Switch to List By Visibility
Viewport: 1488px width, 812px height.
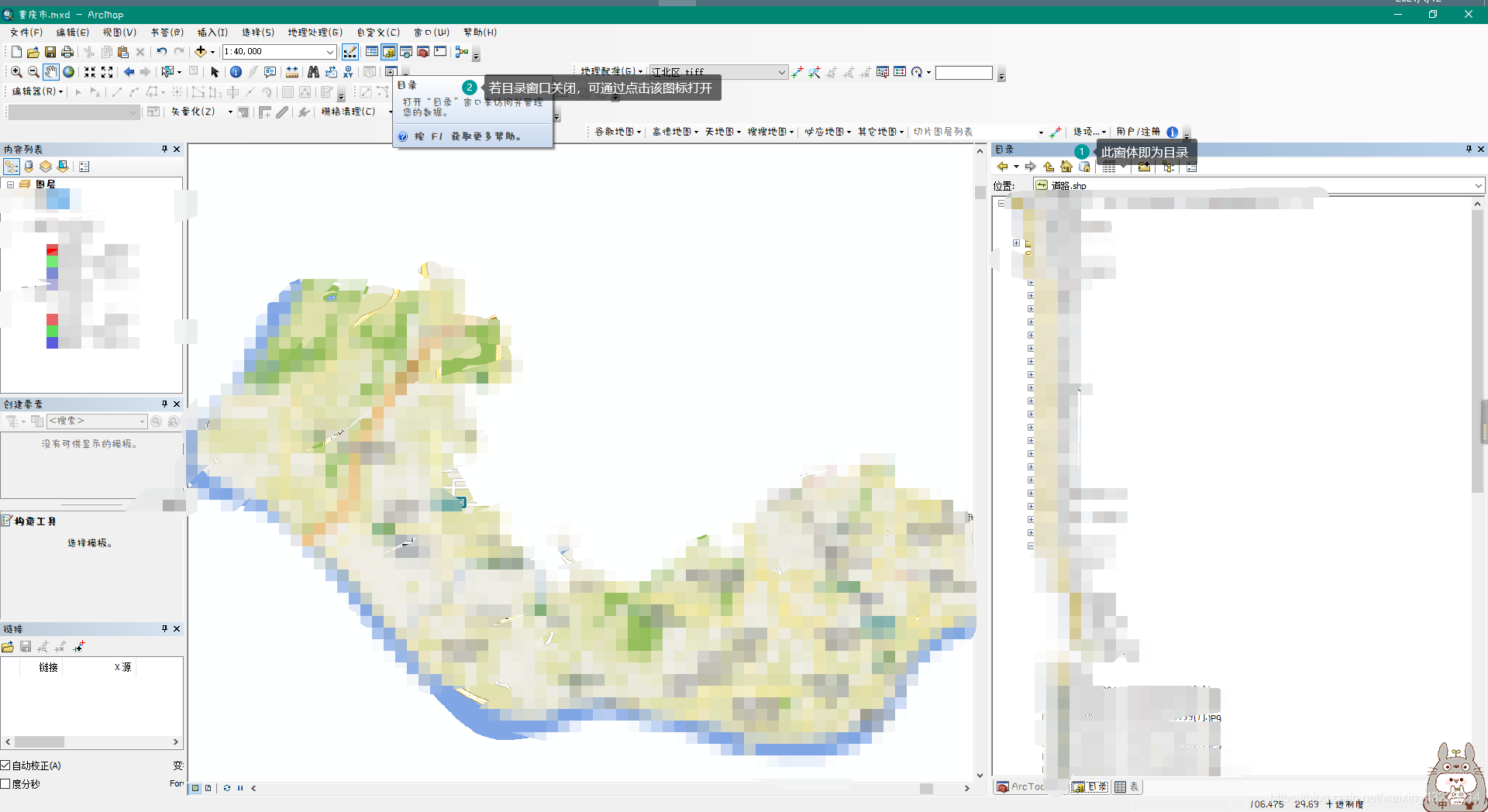[46, 167]
